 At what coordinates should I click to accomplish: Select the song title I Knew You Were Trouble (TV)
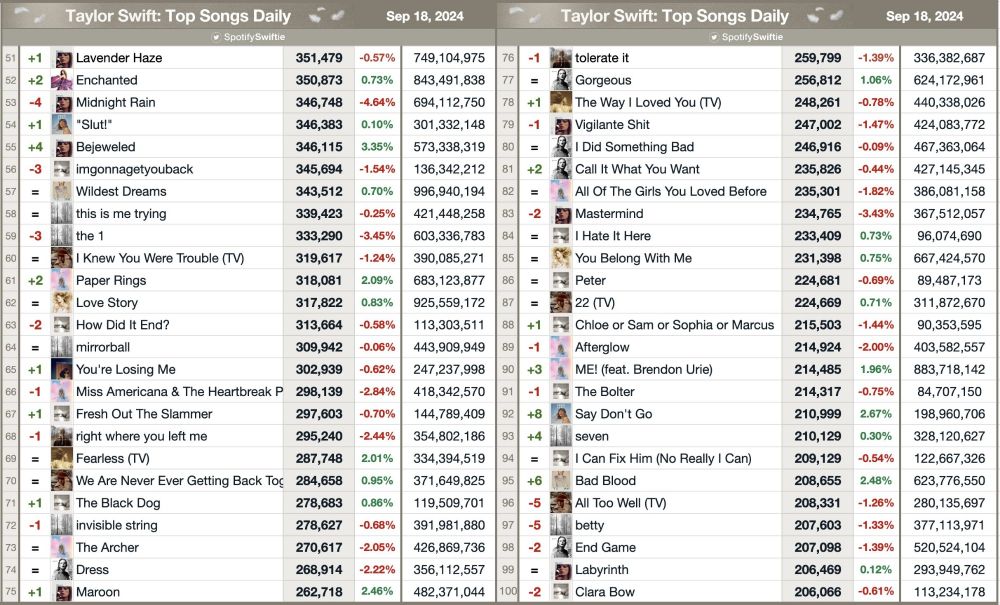pyautogui.click(x=160, y=258)
